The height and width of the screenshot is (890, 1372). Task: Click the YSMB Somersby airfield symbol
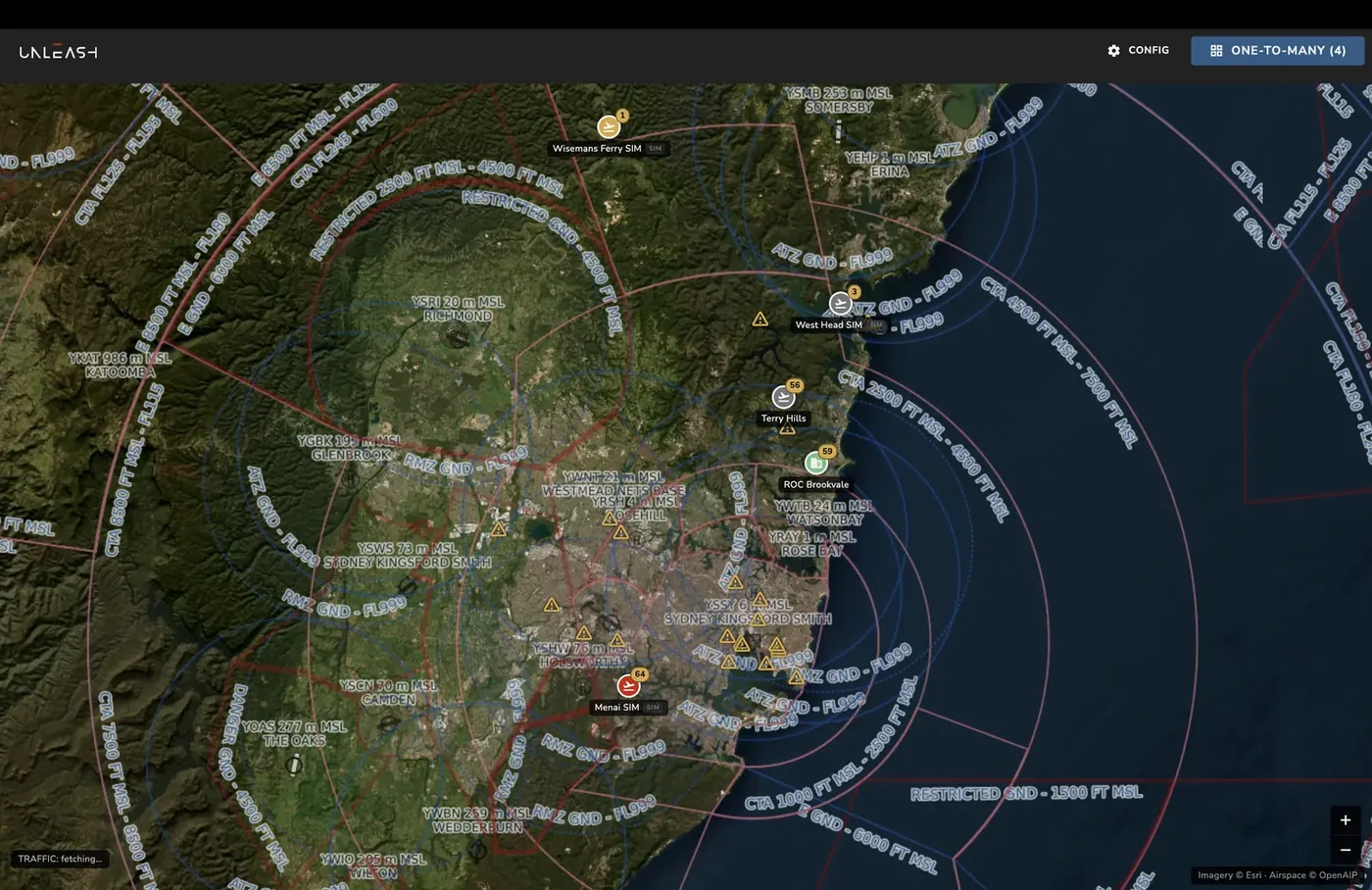point(838,130)
